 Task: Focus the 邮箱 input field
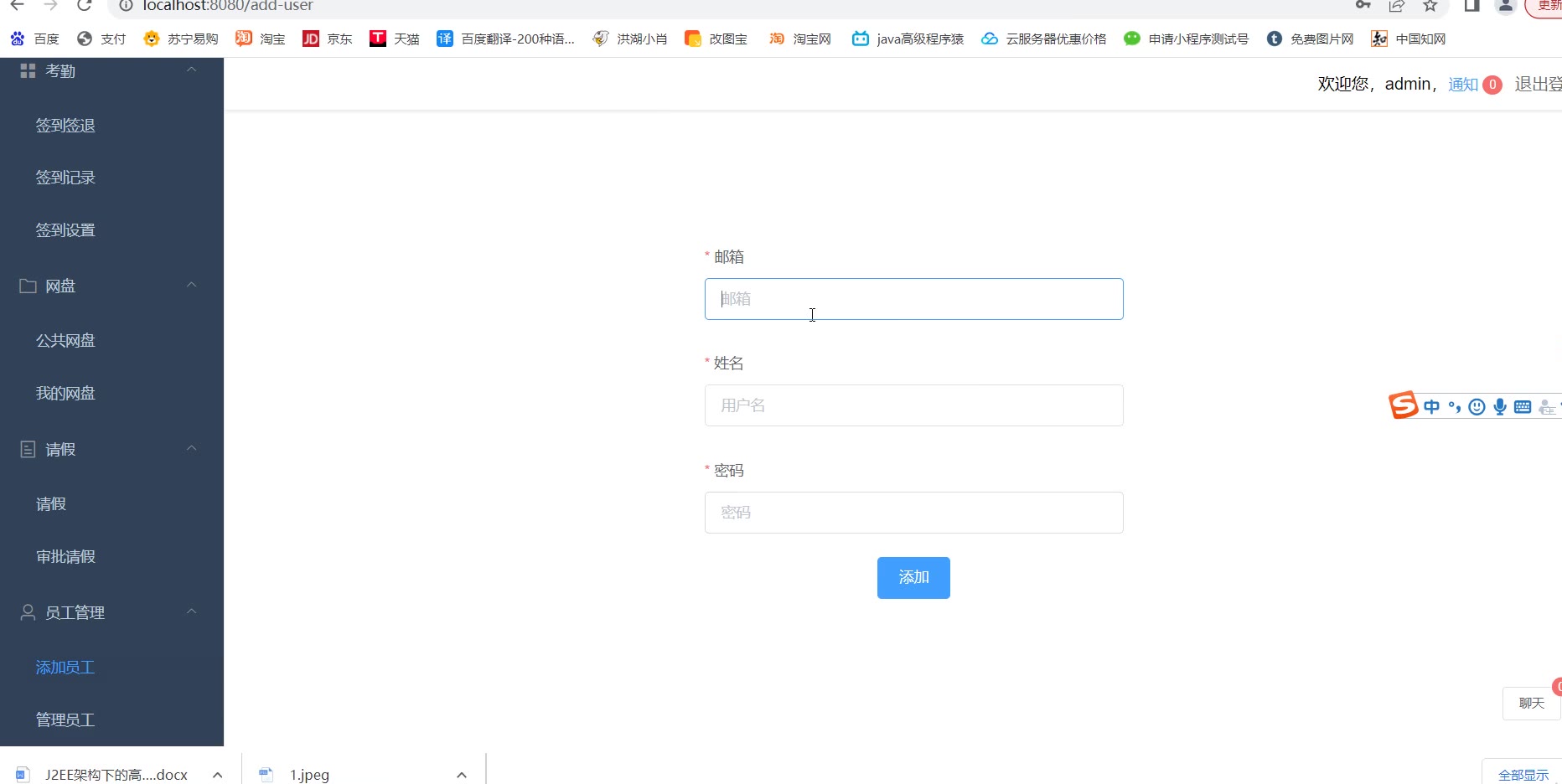coord(913,299)
